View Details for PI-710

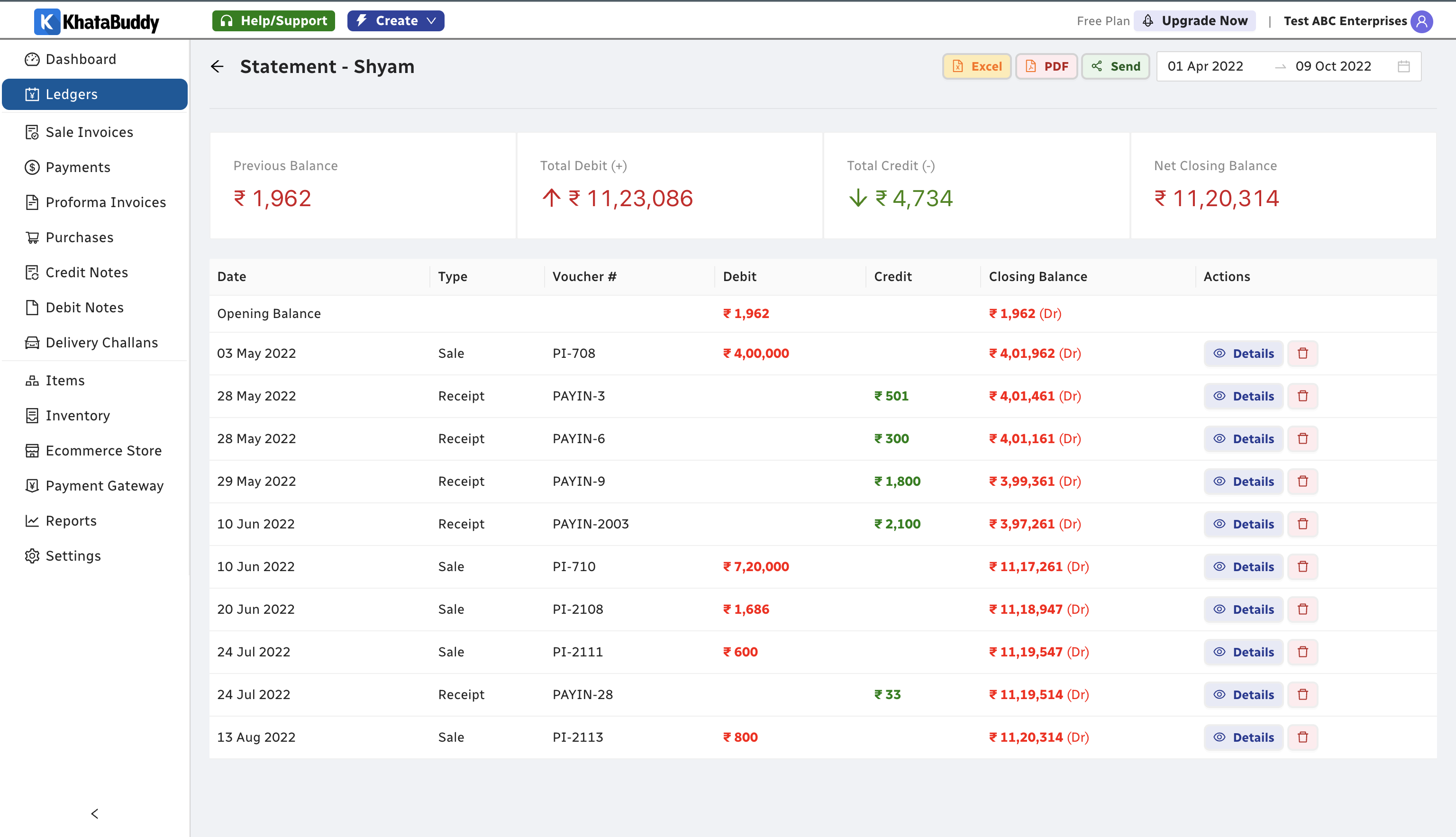(1243, 566)
